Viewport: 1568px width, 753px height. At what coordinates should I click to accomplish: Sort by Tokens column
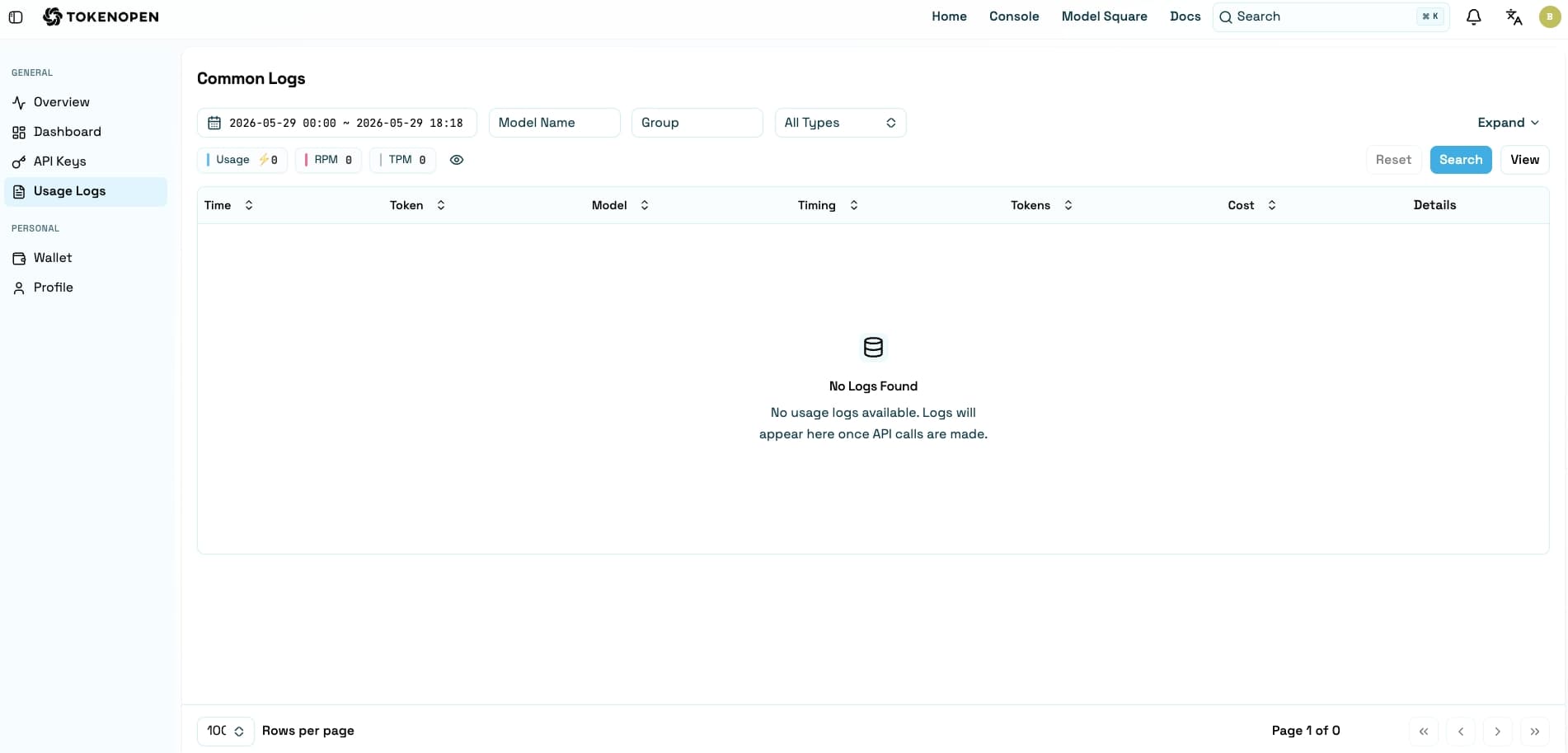click(x=1041, y=205)
